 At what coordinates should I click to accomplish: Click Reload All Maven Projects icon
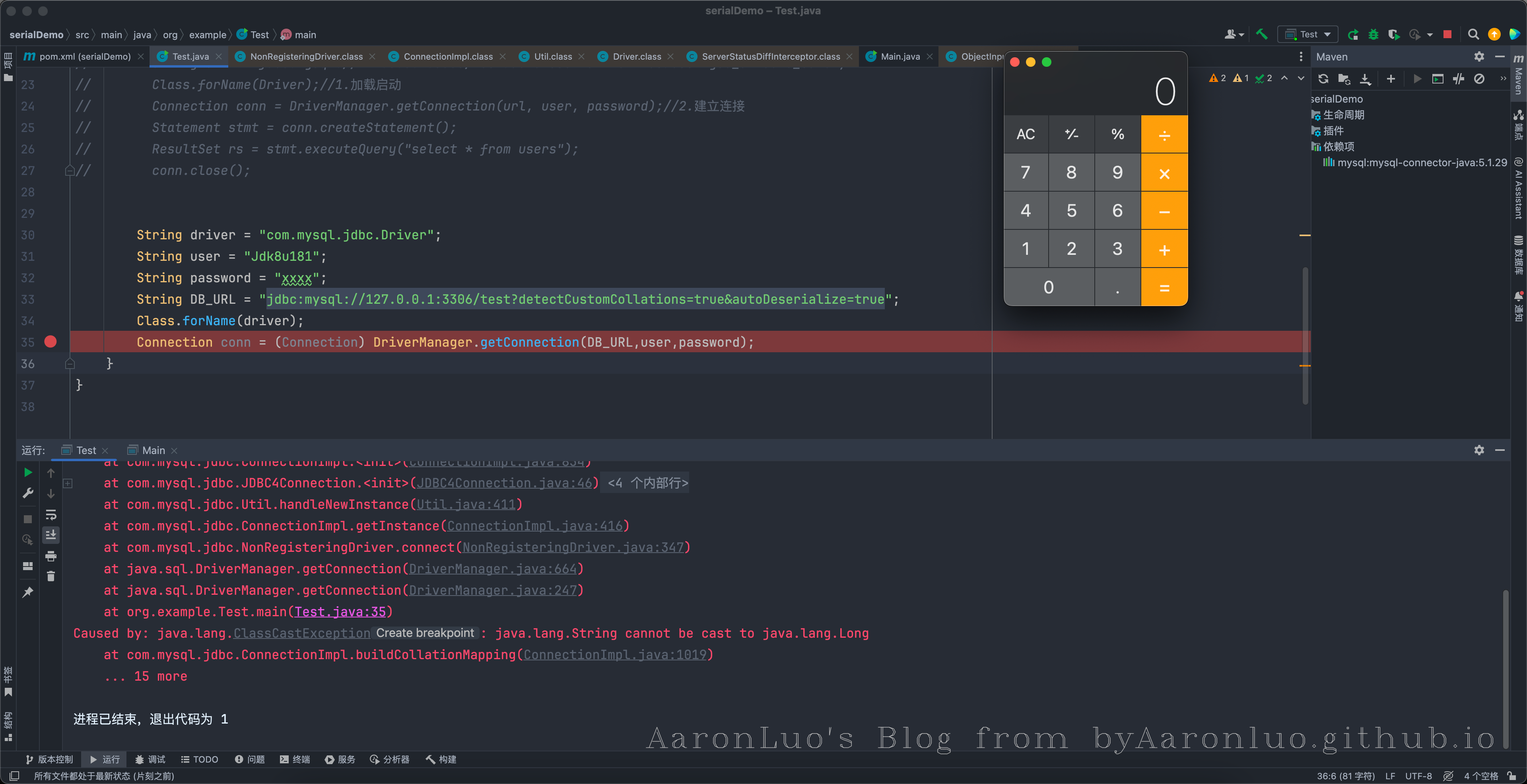pos(1323,79)
